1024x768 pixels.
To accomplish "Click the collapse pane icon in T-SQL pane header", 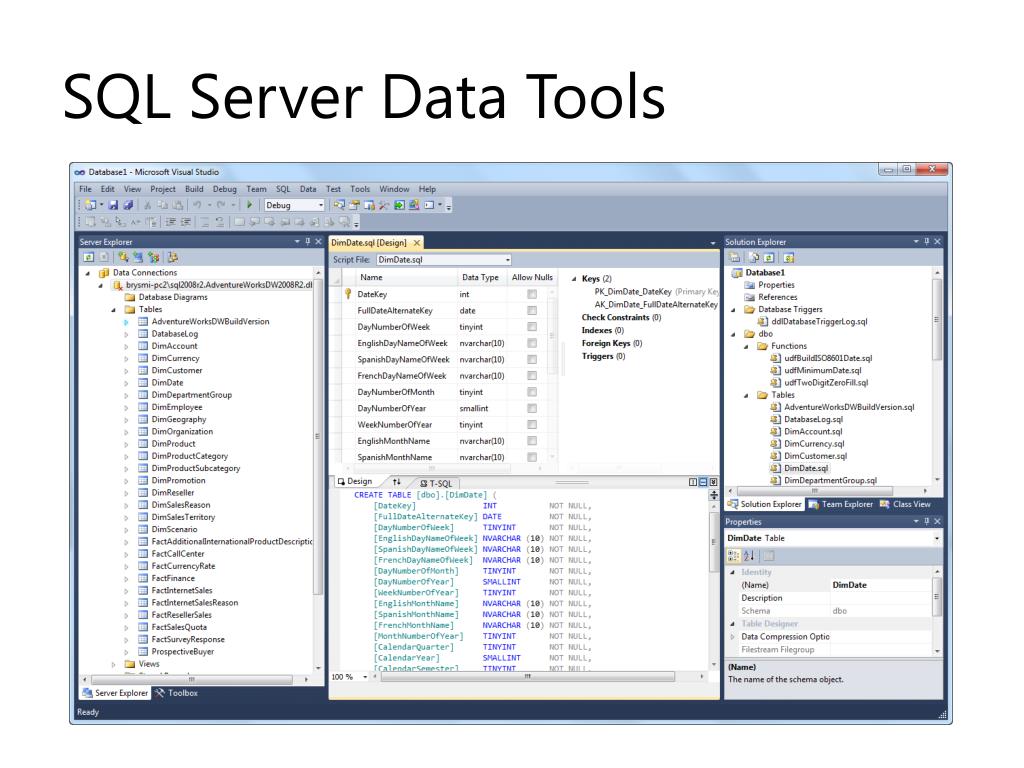I will pos(713,482).
